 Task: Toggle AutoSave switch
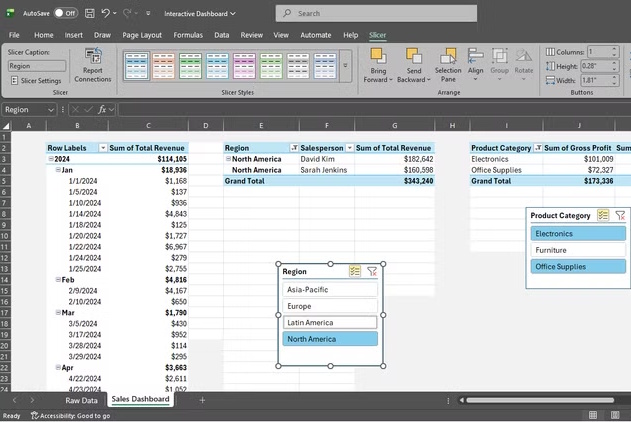pos(66,13)
